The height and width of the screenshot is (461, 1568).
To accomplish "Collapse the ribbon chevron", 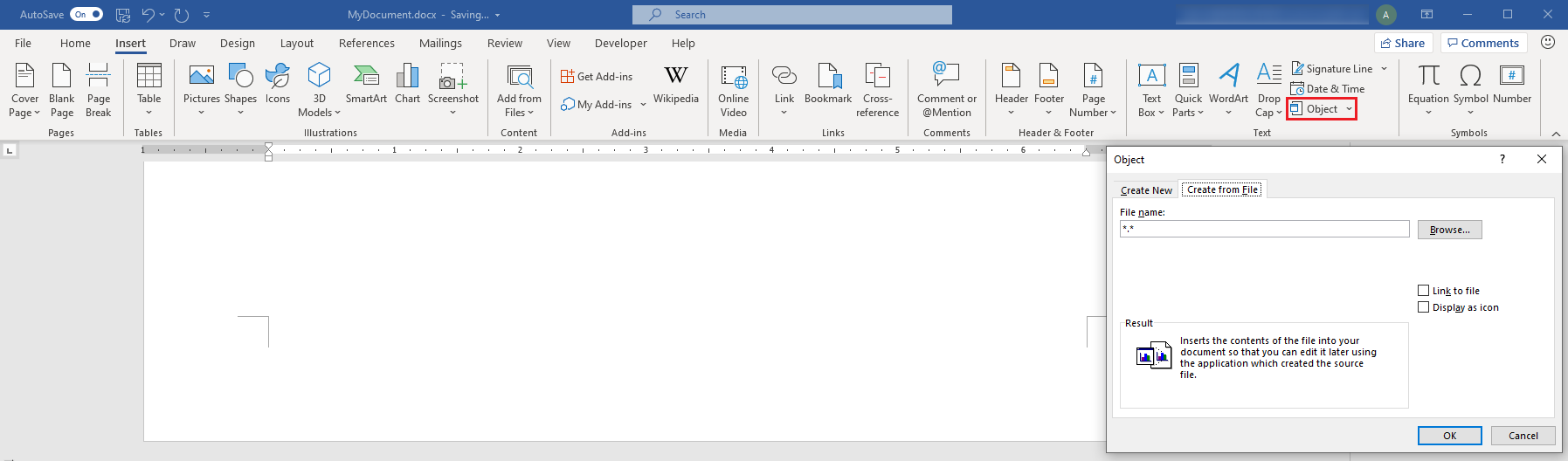I will pyautogui.click(x=1556, y=133).
